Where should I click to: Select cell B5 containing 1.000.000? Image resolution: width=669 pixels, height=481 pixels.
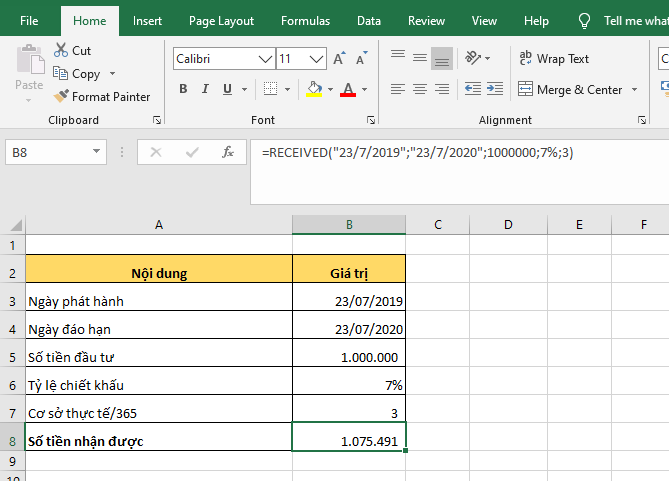coord(348,357)
